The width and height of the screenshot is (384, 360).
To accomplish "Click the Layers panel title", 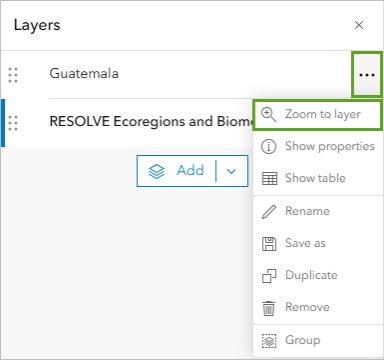I will coord(37,25).
